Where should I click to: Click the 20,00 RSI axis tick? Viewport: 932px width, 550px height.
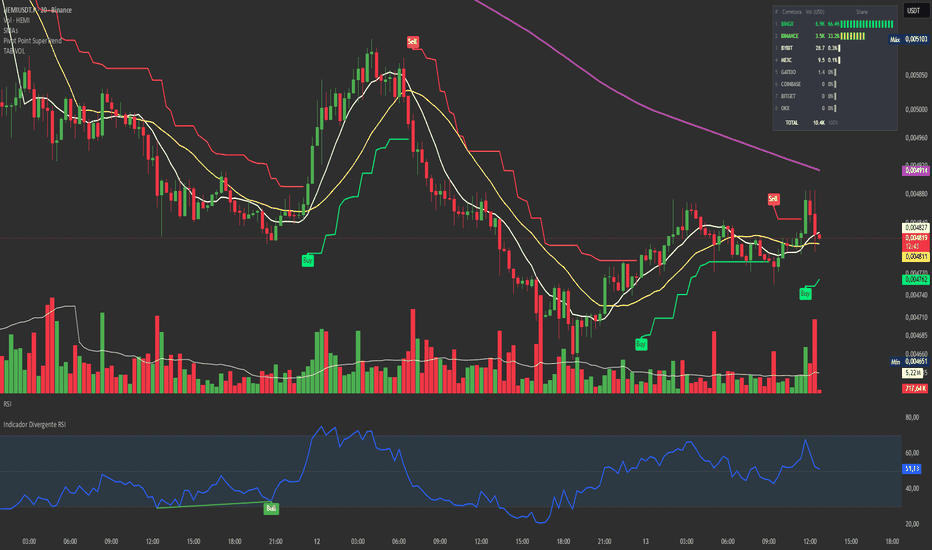(912, 524)
